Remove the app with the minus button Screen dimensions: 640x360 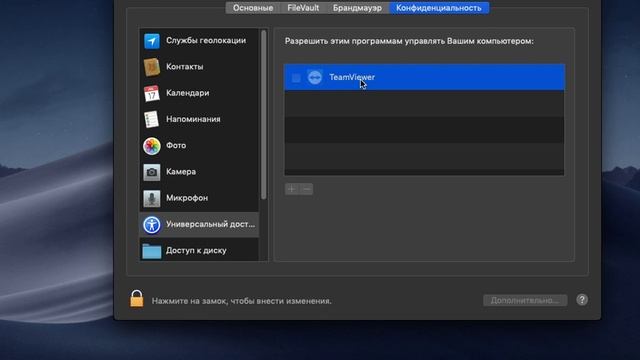(307, 189)
